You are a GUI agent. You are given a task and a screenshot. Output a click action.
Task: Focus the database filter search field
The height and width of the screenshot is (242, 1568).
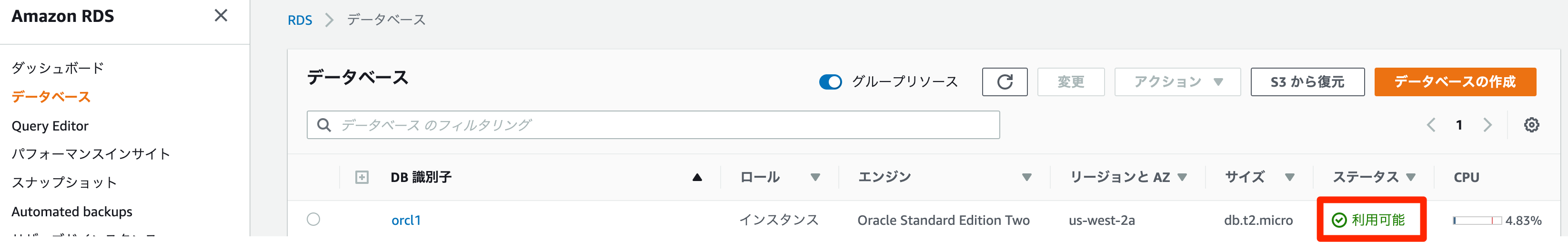coord(663,125)
